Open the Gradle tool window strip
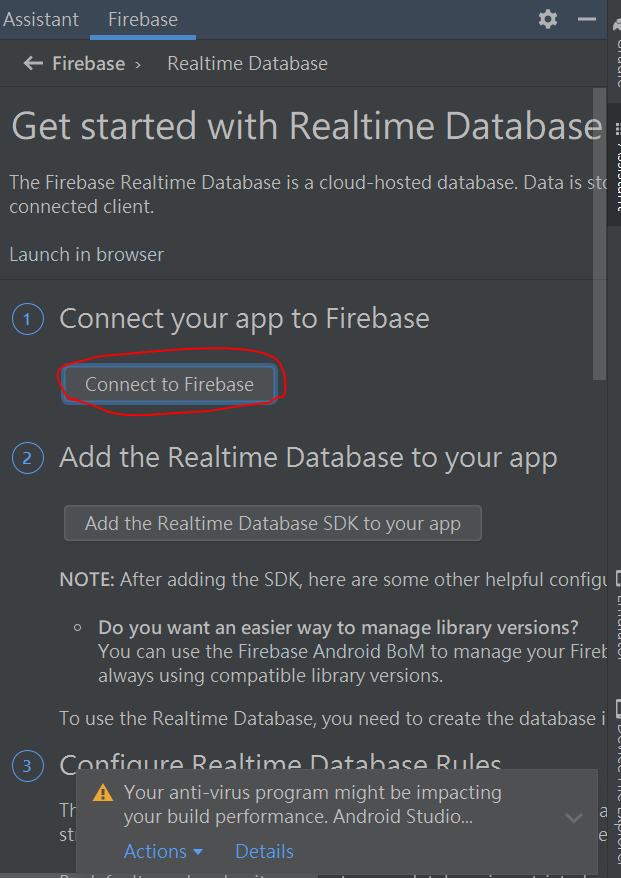This screenshot has width=621, height=878. pos(616,45)
